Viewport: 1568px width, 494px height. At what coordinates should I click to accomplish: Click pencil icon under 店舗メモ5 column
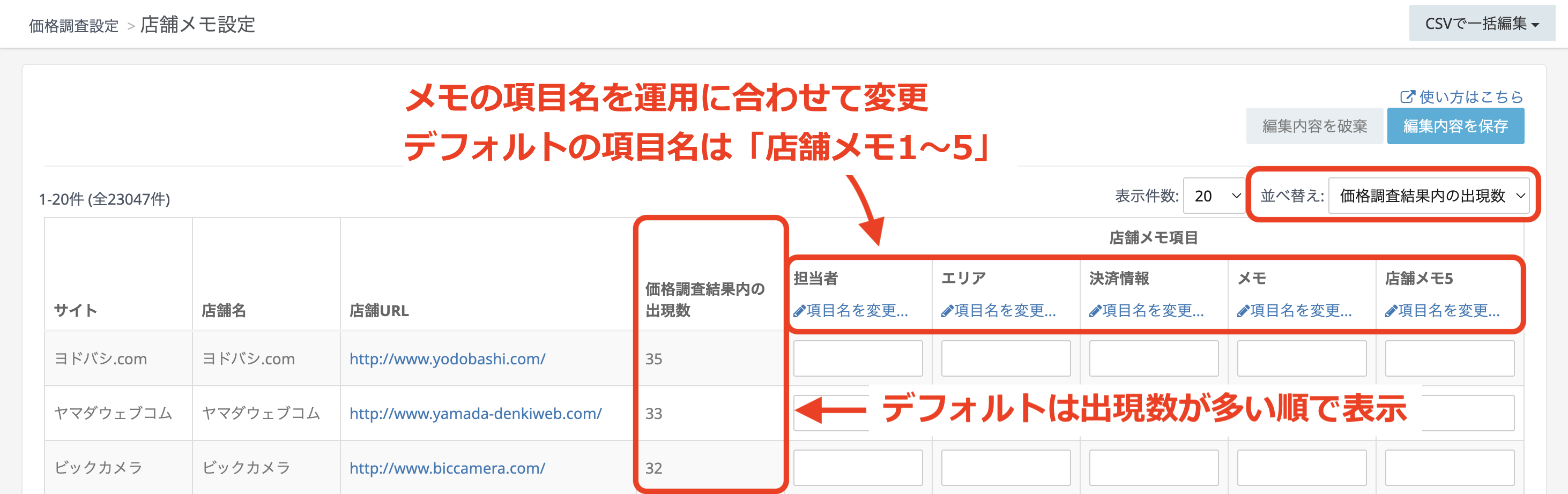pyautogui.click(x=1391, y=311)
